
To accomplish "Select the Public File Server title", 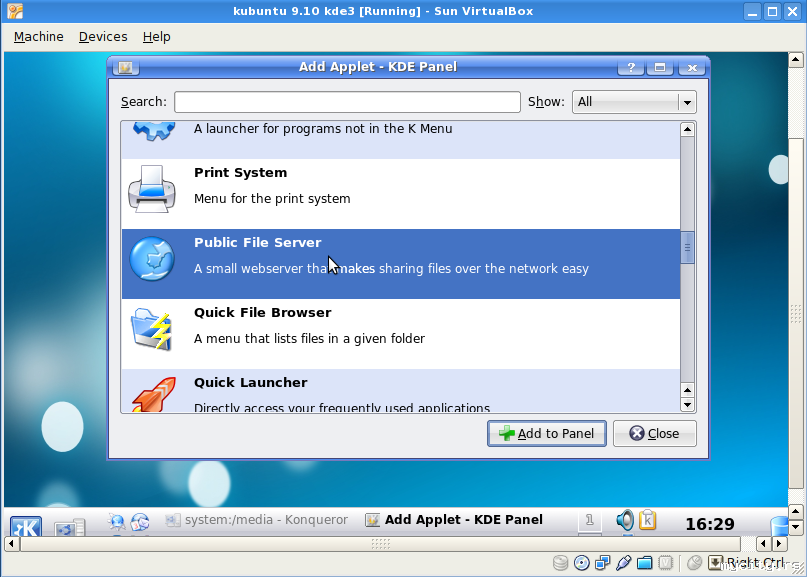I will click(x=257, y=242).
